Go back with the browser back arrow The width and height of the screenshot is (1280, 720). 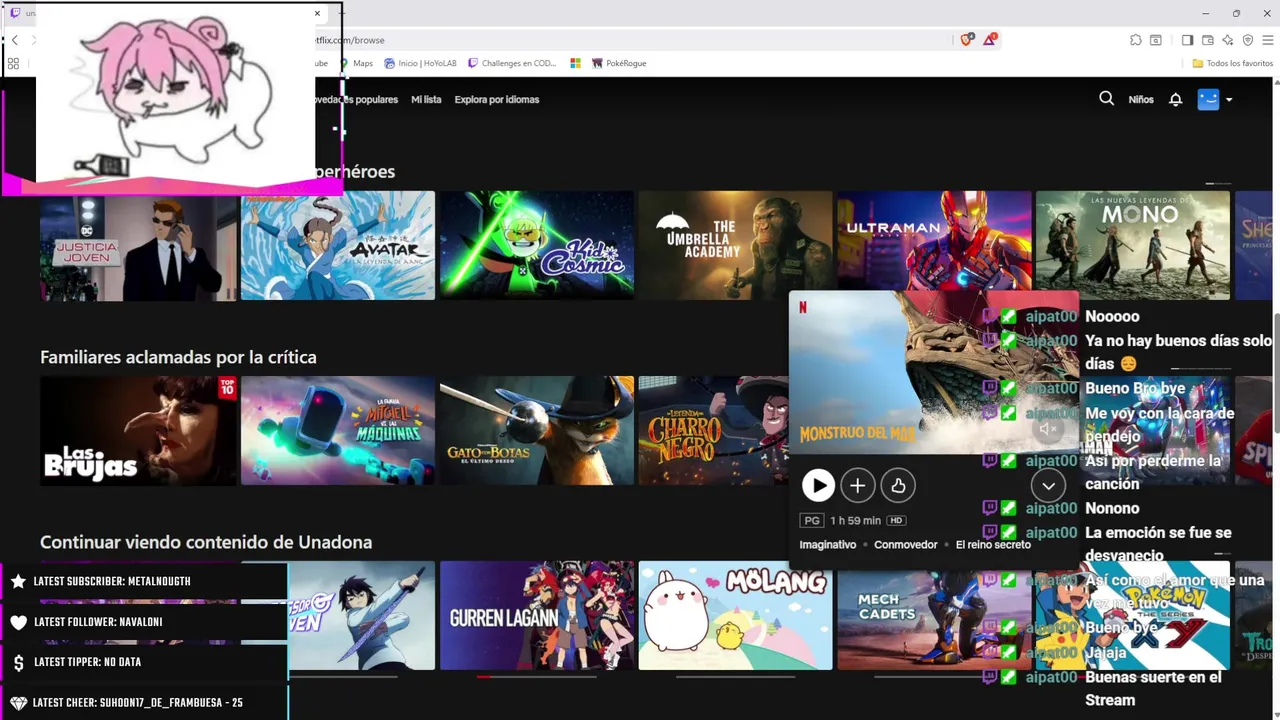click(x=14, y=40)
